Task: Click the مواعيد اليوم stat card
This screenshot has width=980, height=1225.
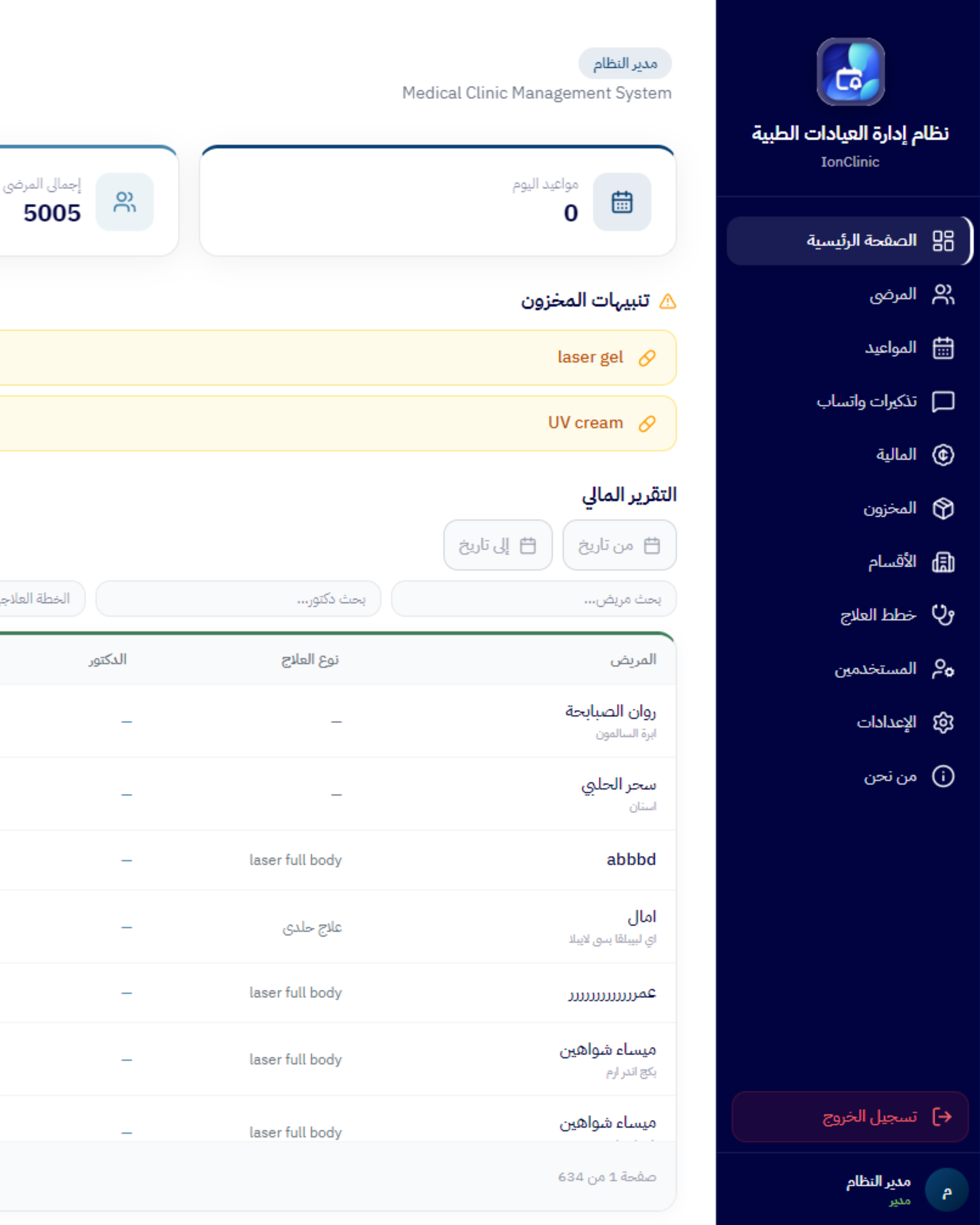Action: (438, 201)
